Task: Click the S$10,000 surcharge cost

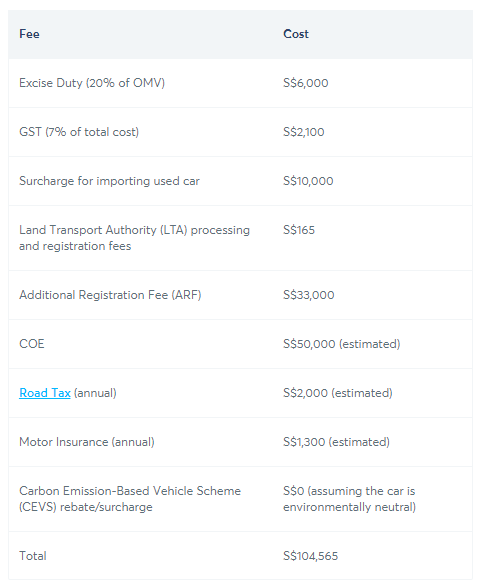Action: pos(308,181)
